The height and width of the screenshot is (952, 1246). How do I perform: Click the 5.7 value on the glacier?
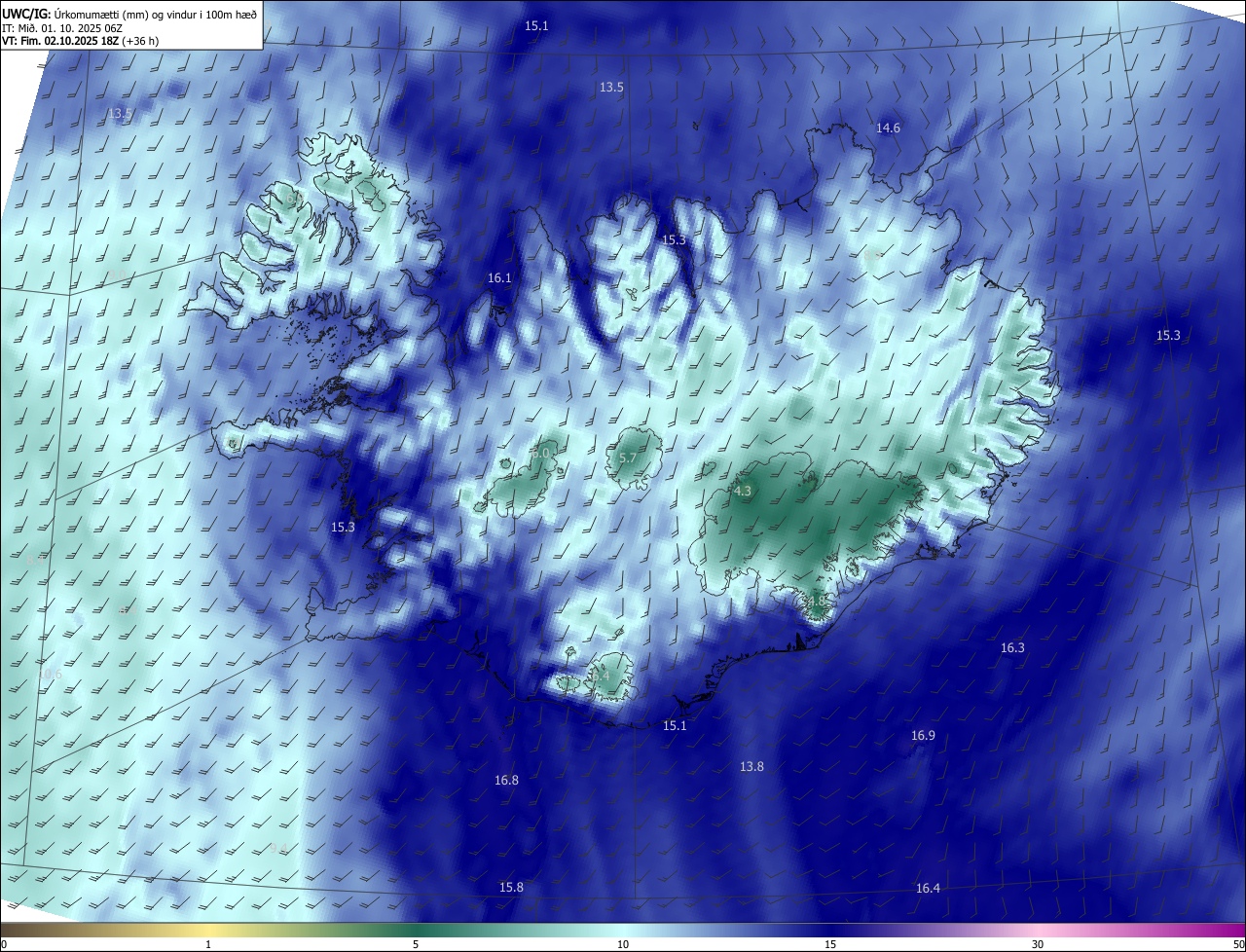tap(628, 458)
